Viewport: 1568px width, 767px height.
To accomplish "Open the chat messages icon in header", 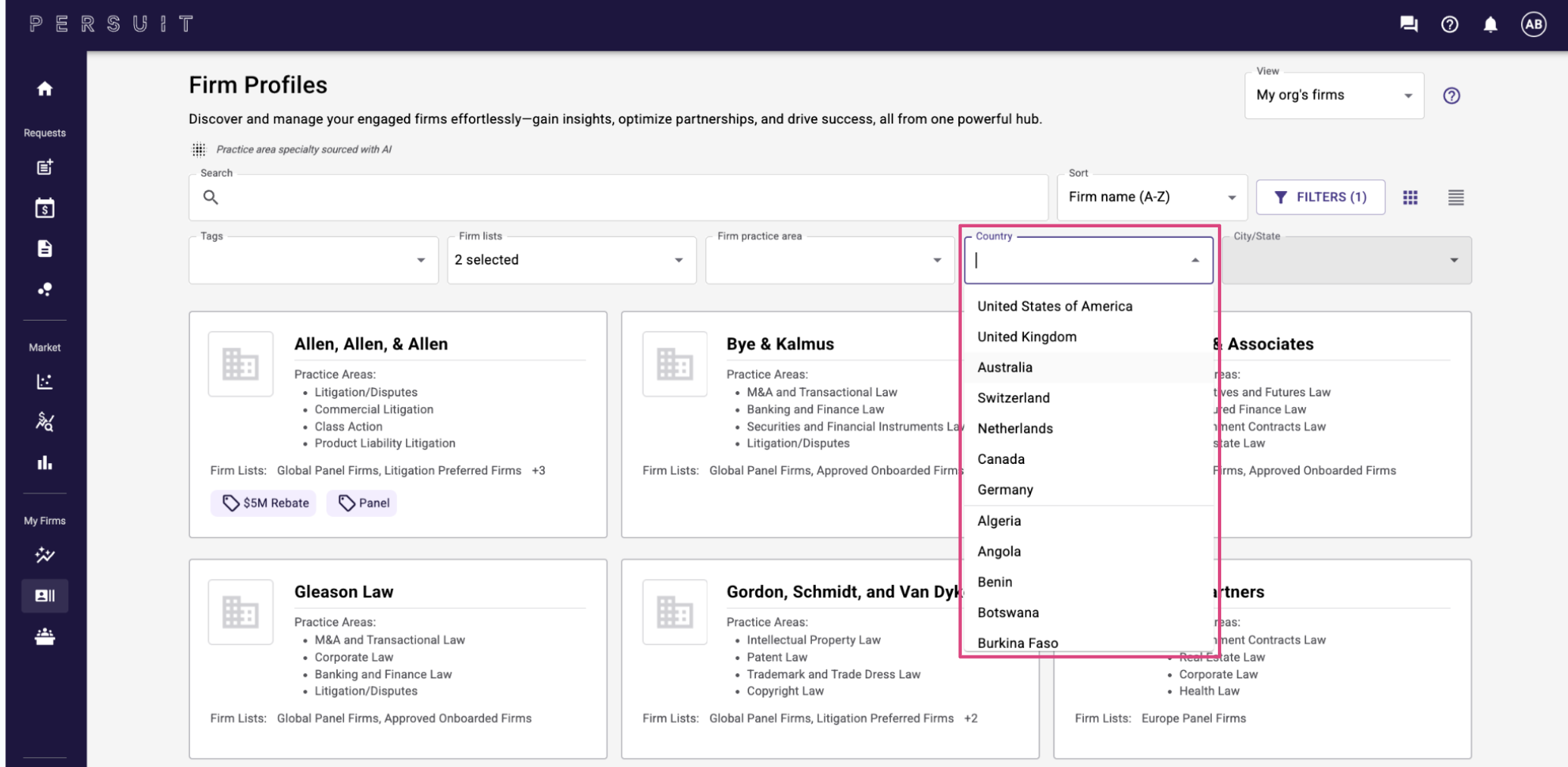I will click(x=1409, y=24).
